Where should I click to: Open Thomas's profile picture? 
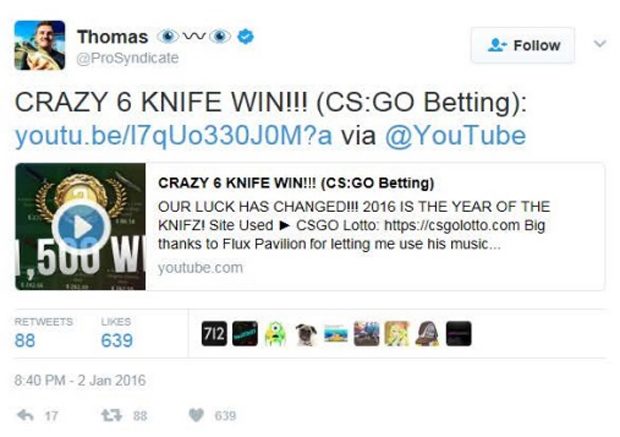point(40,45)
